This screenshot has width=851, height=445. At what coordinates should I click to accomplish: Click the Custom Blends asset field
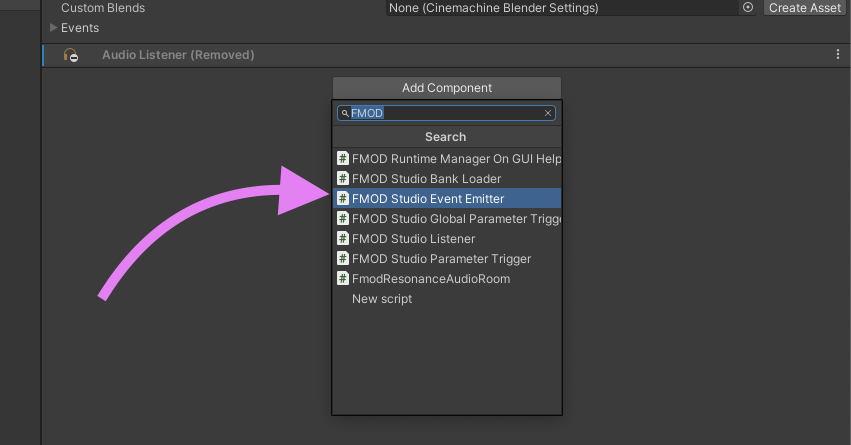(x=560, y=8)
